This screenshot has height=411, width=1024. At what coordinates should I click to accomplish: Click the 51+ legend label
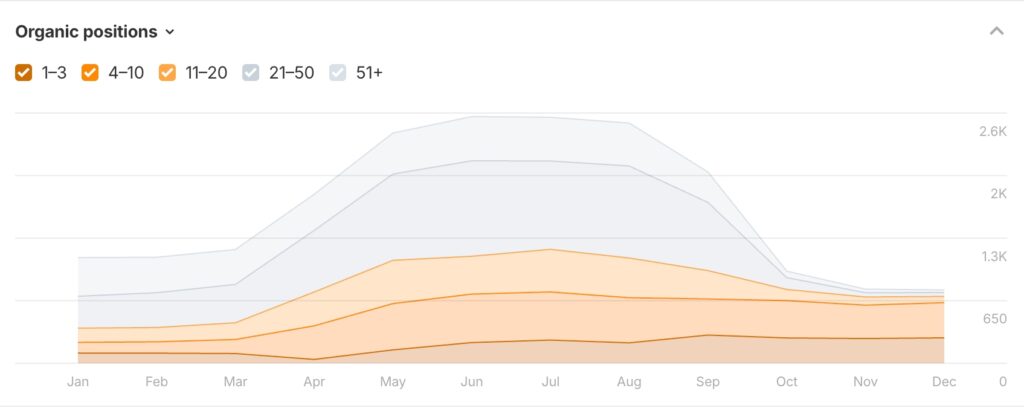pyautogui.click(x=369, y=73)
